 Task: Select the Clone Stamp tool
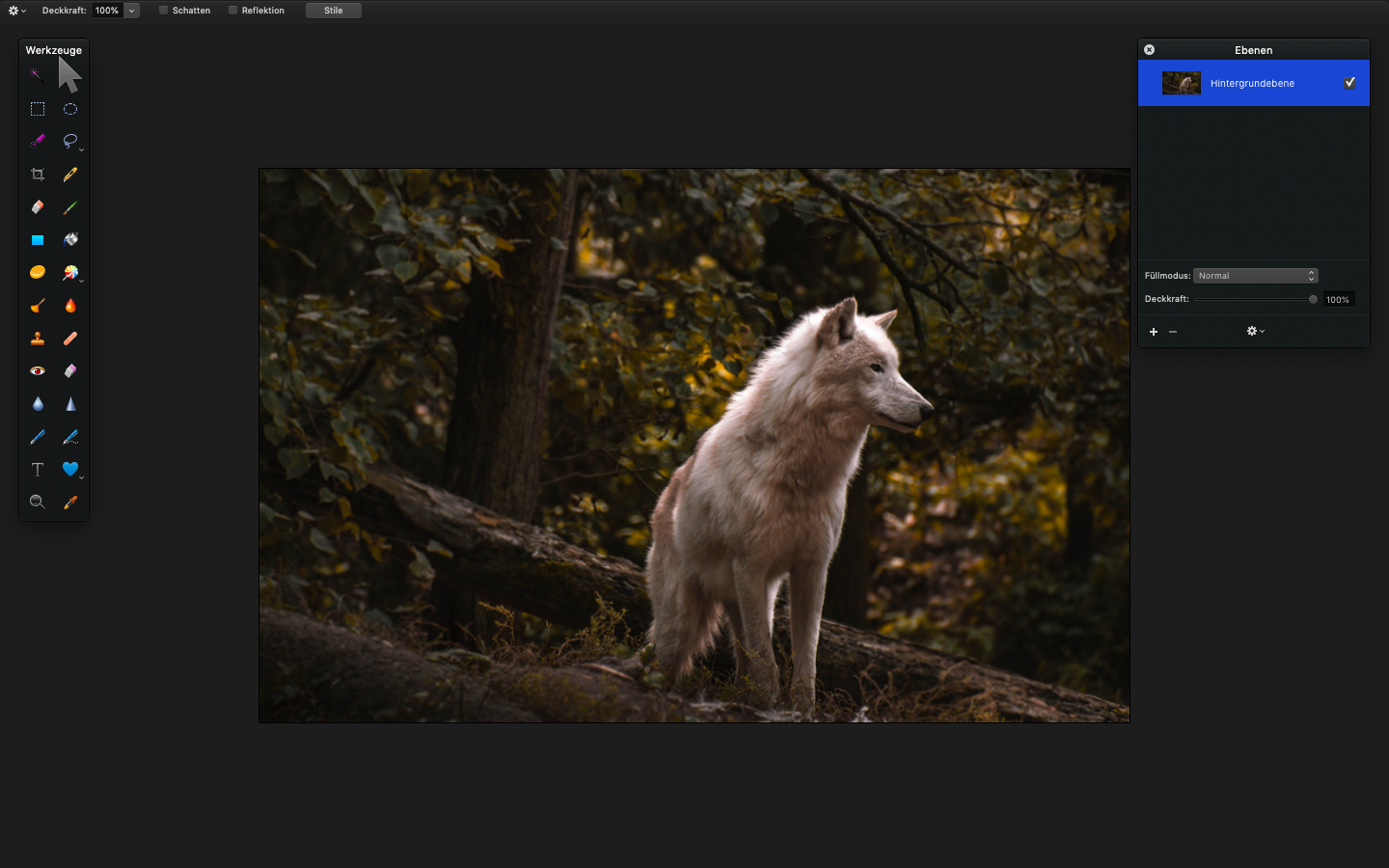click(x=38, y=339)
